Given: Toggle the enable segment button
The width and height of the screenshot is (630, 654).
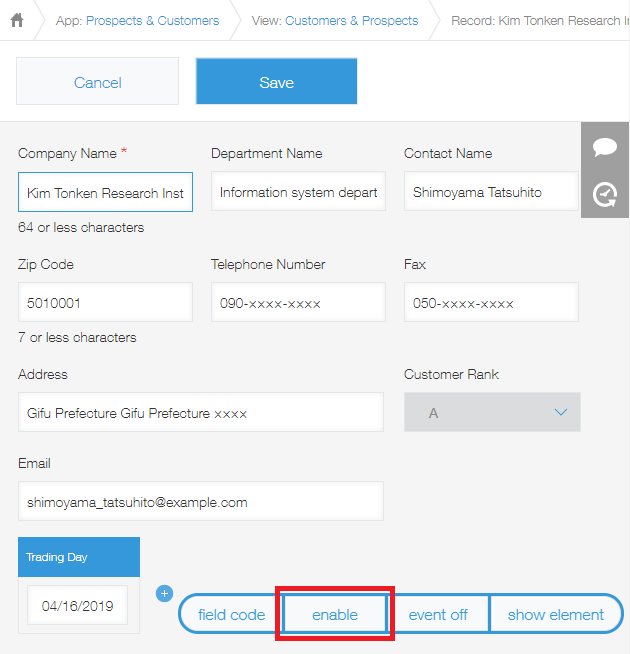Looking at the screenshot, I should (x=335, y=615).
